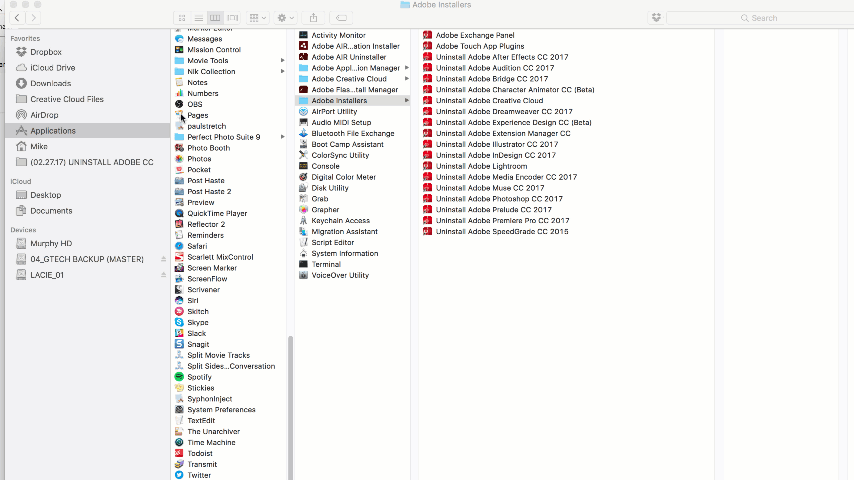854x480 pixels.
Task: Click the Share toolbar button
Action: 314,18
